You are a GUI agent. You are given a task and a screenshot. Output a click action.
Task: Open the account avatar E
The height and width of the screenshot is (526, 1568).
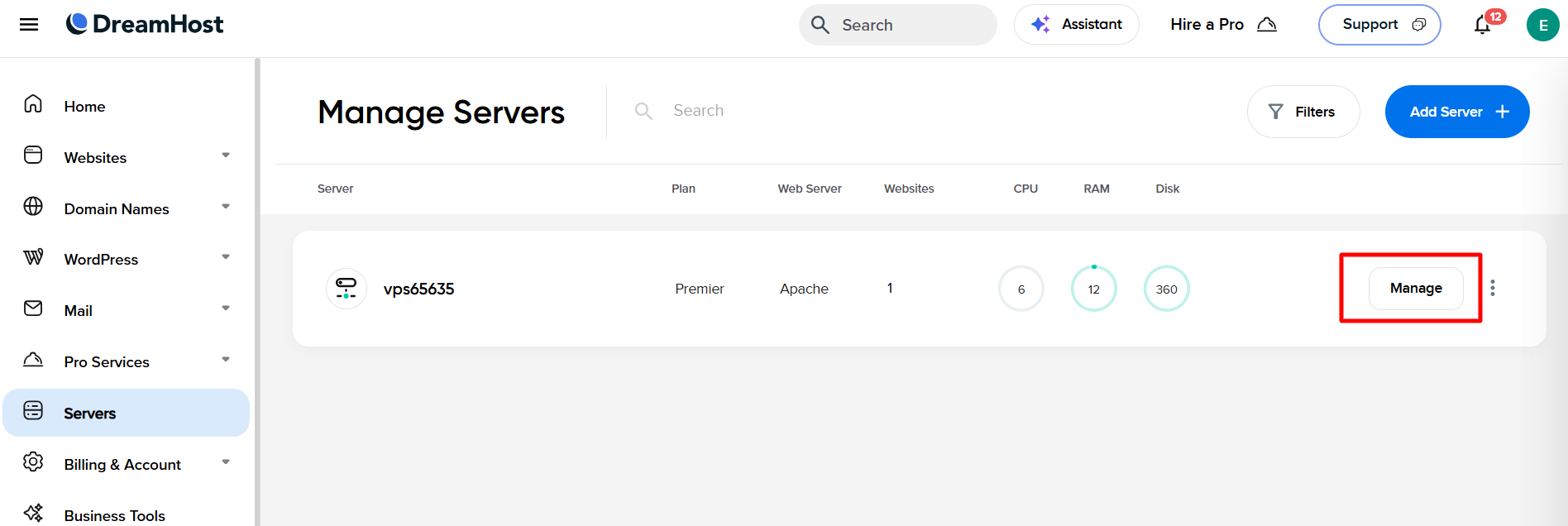(1543, 25)
